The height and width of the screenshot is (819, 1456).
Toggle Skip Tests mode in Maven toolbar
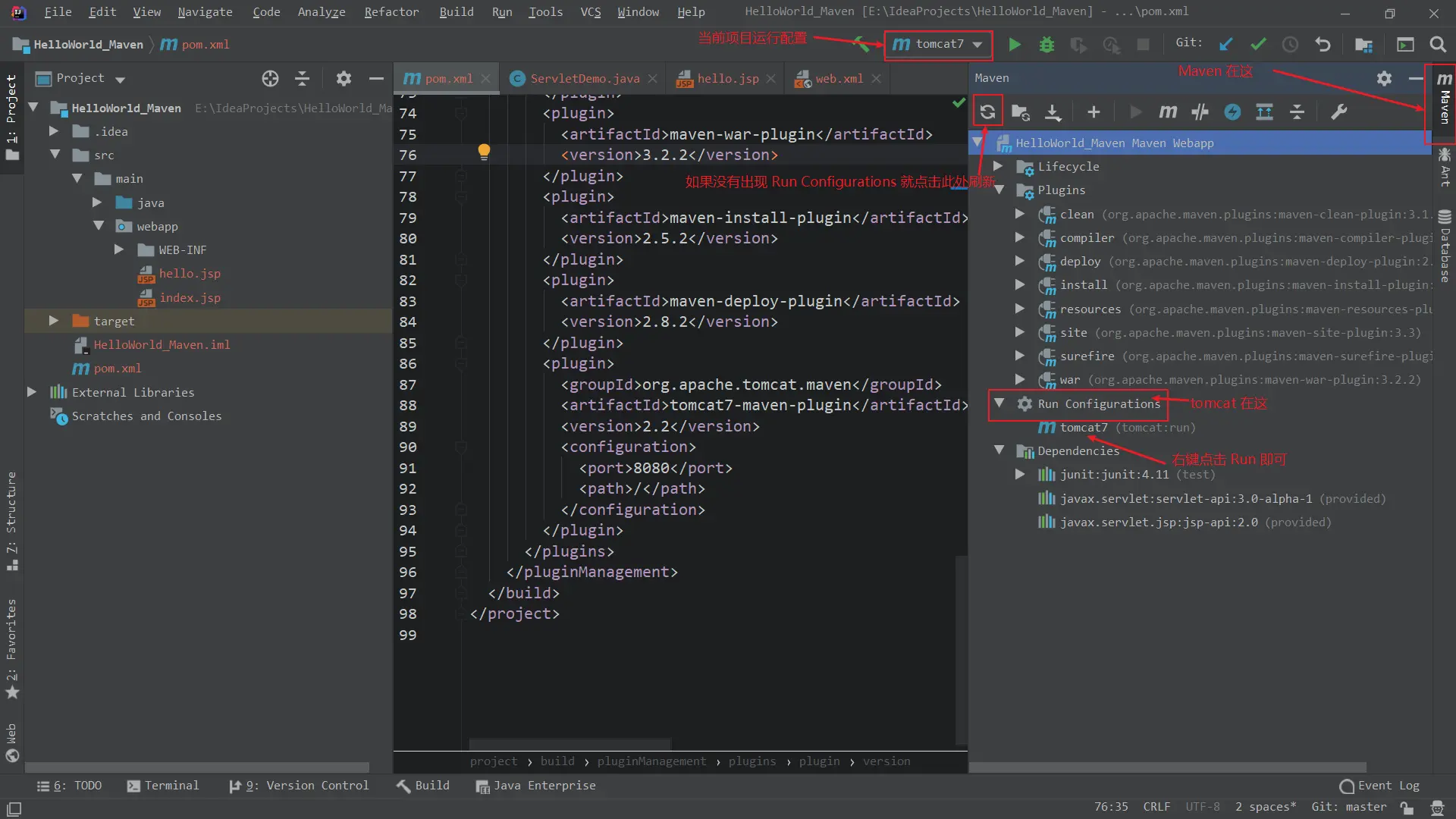point(1232,112)
